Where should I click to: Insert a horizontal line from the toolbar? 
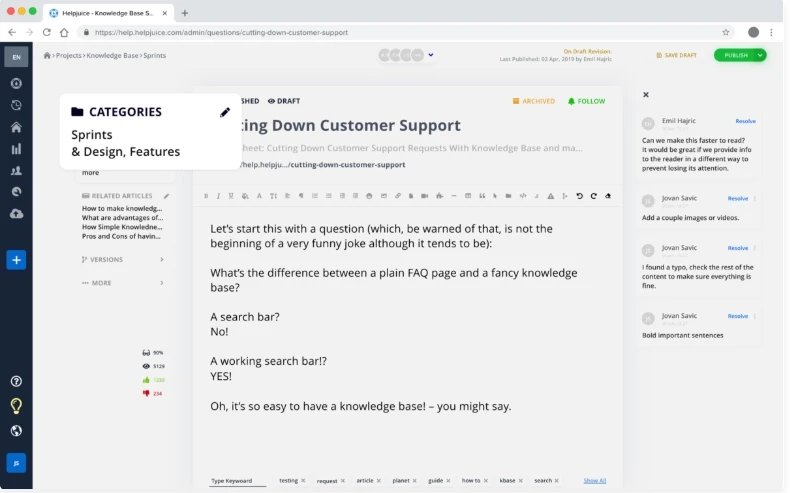(453, 196)
